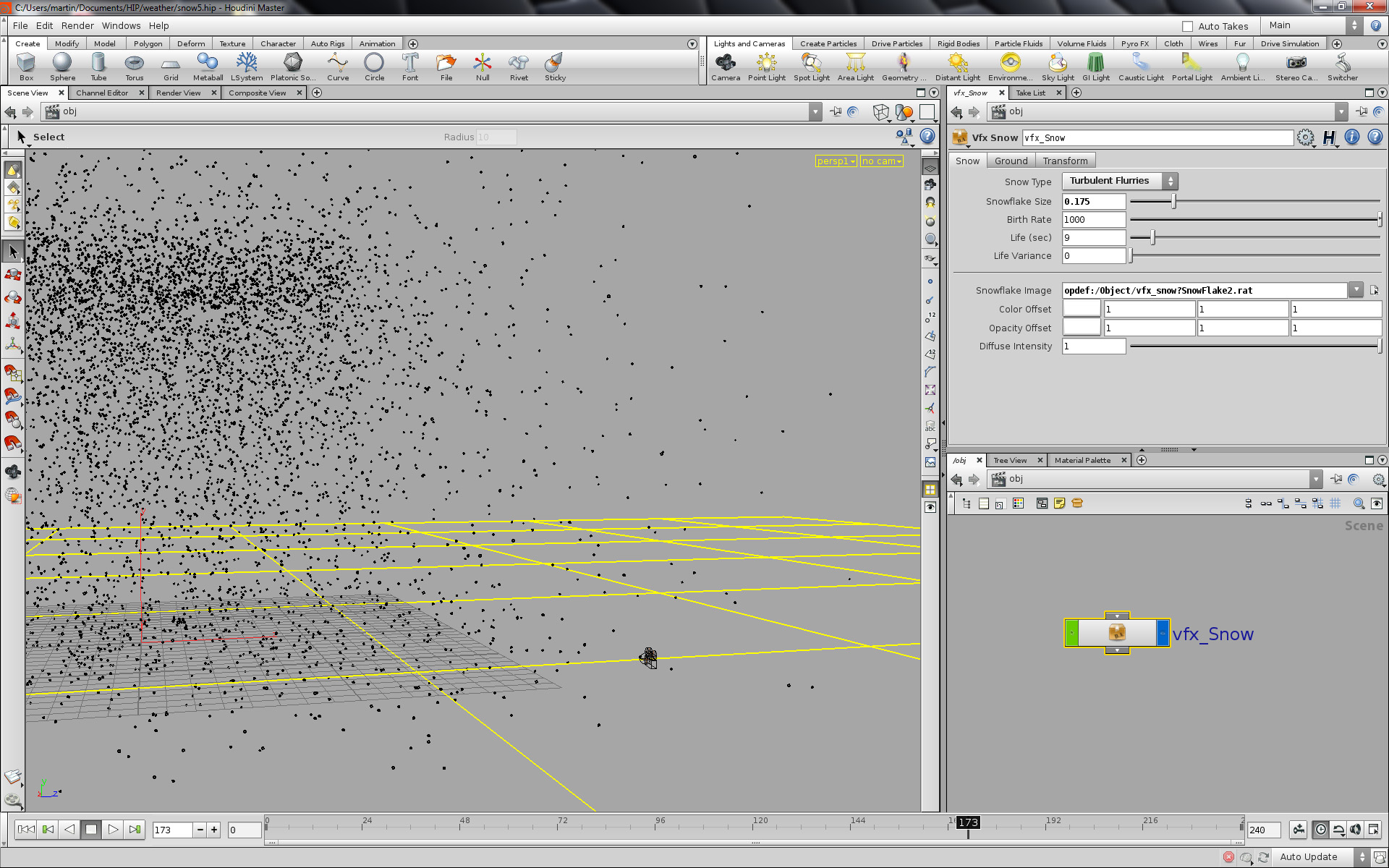Viewport: 1389px width, 868px height.
Task: Toggle the real time playback button
Action: pyautogui.click(x=1321, y=830)
